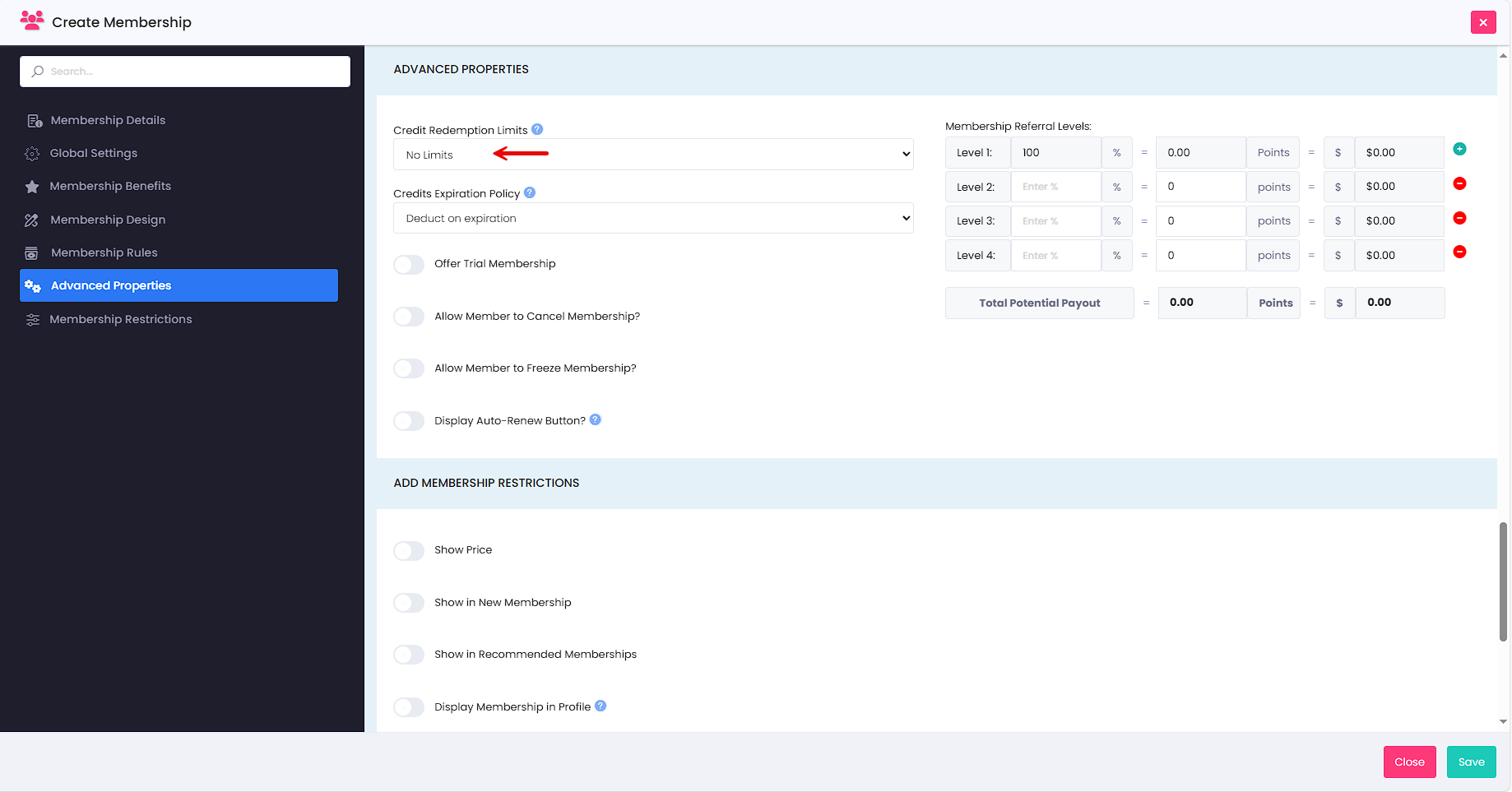This screenshot has width=1512, height=792.
Task: Click Membership Referral Levels label
Action: 1018,127
